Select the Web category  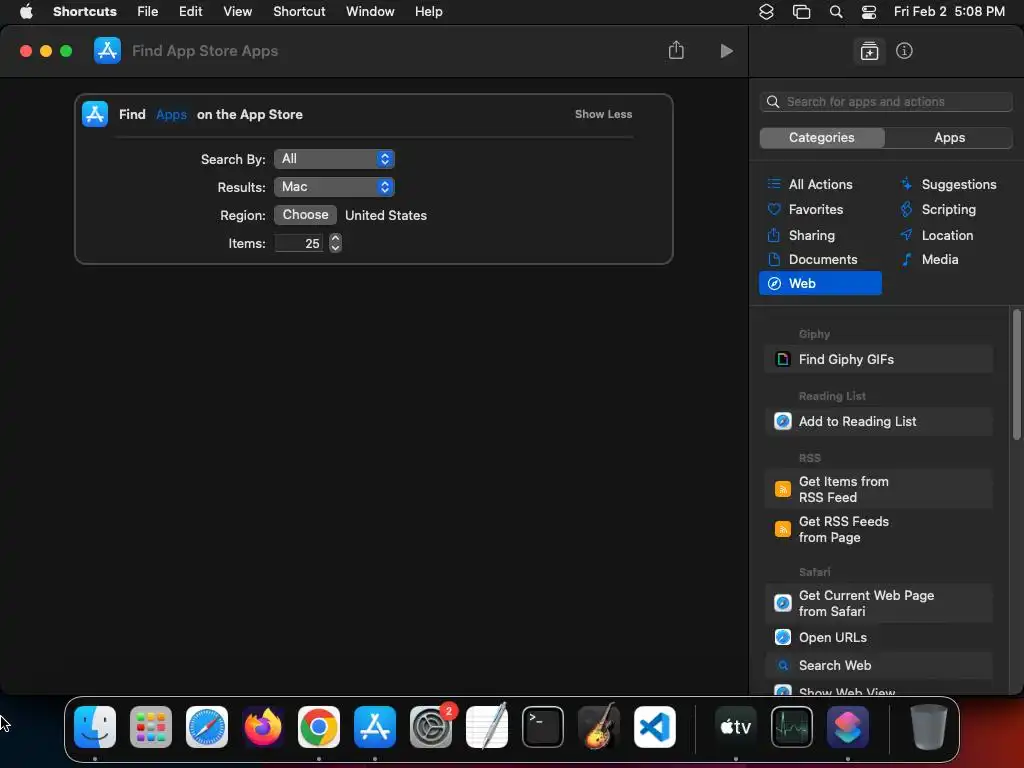tap(820, 283)
